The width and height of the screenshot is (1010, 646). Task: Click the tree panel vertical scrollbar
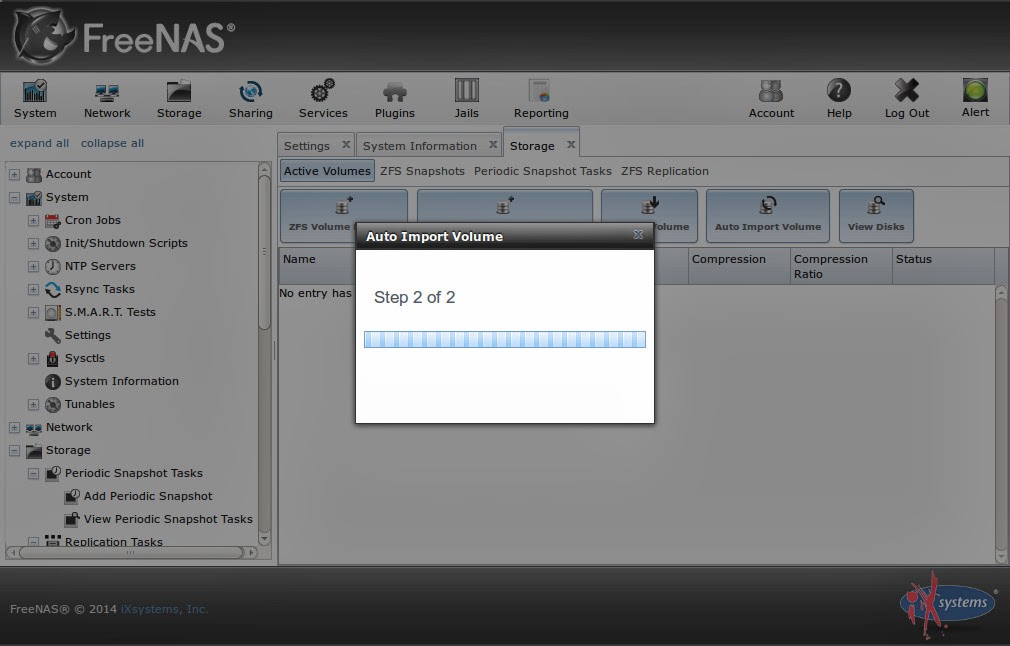click(264, 252)
